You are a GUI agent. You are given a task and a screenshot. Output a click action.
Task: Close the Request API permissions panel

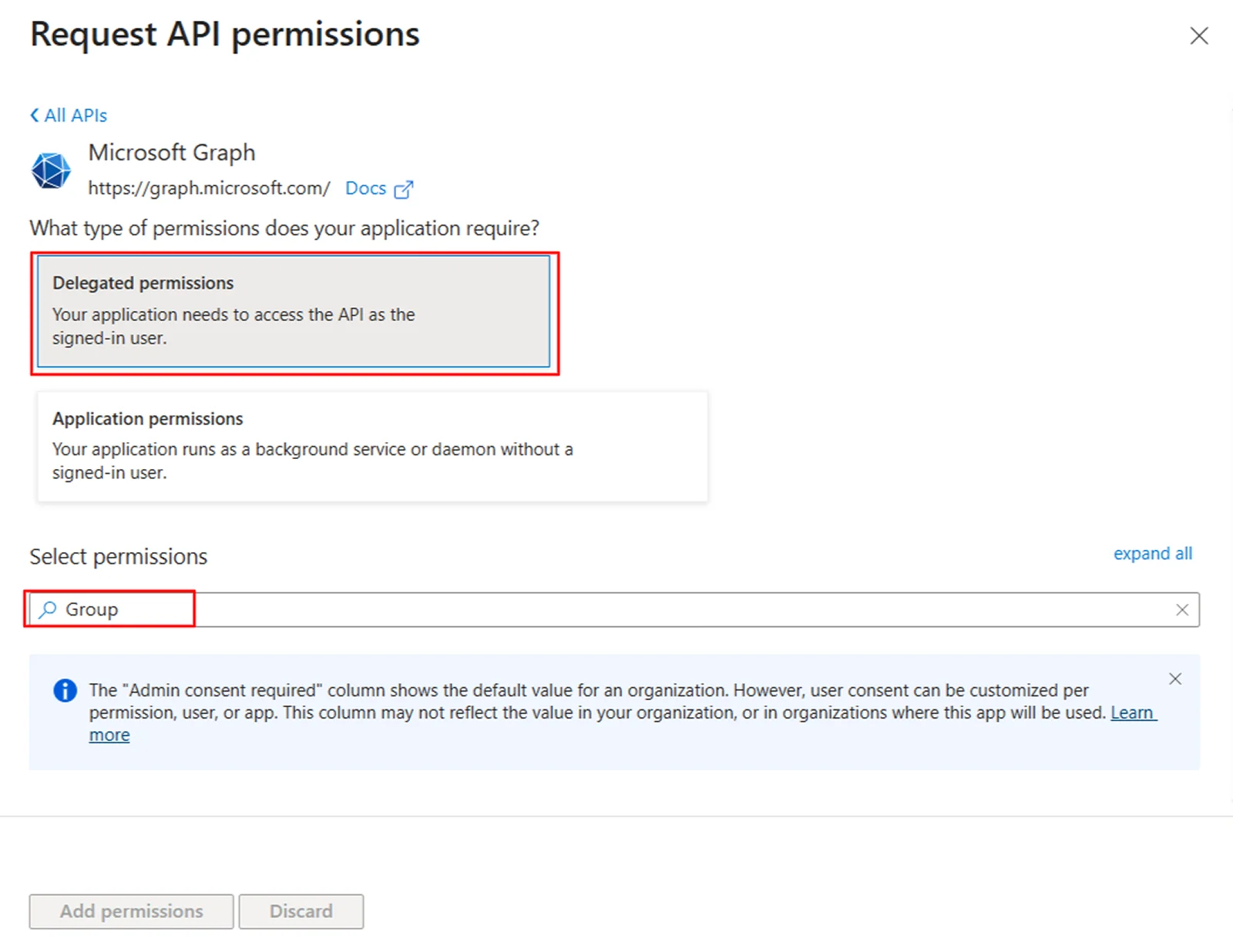pyautogui.click(x=1199, y=35)
